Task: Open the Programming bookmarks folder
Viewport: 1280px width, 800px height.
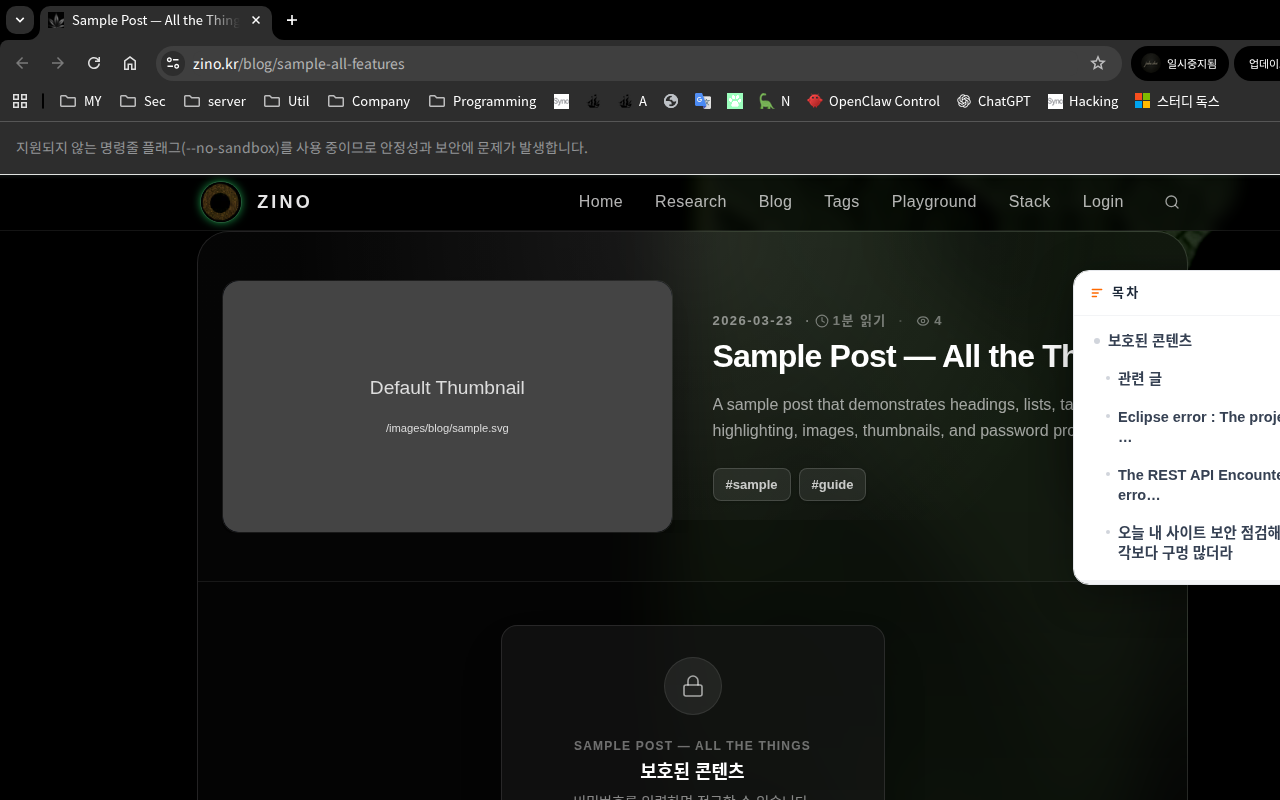Action: click(x=482, y=101)
